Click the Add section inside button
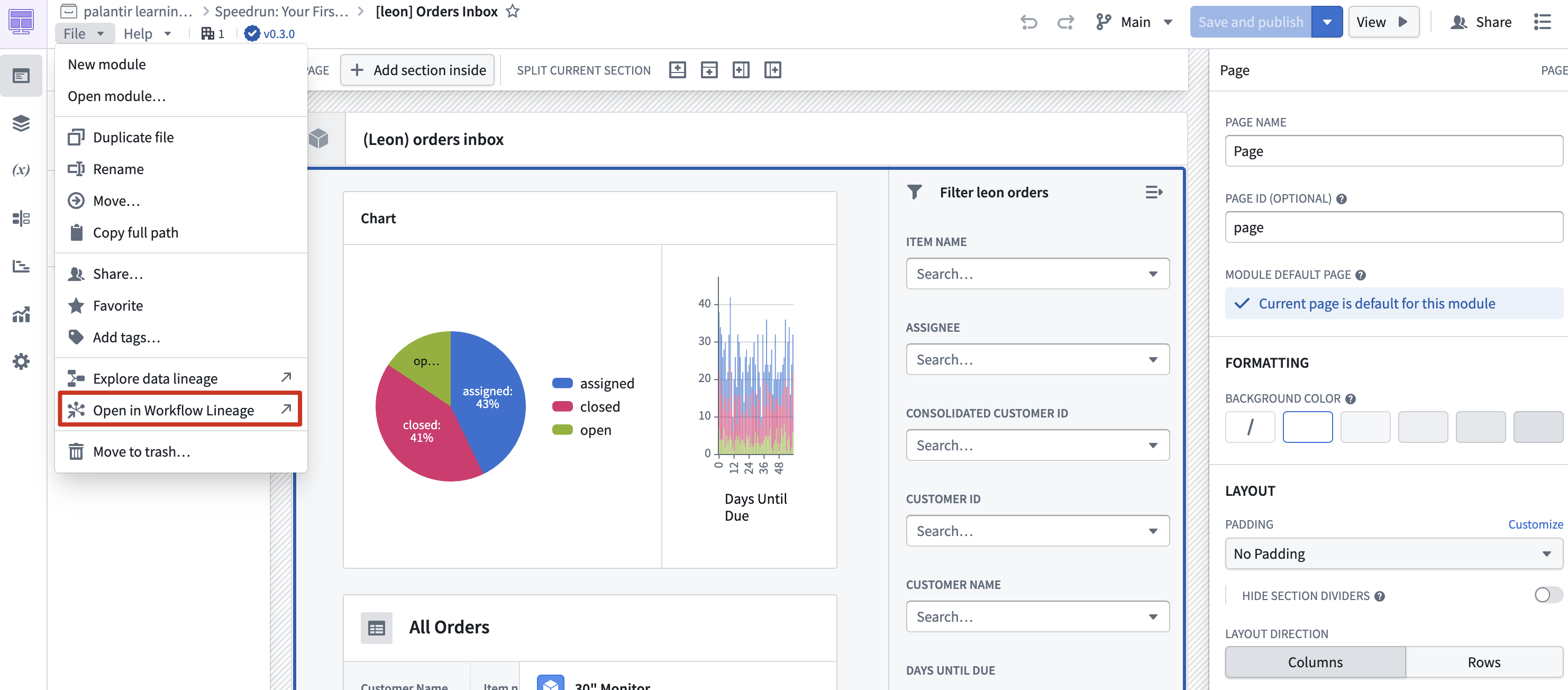 pos(417,70)
